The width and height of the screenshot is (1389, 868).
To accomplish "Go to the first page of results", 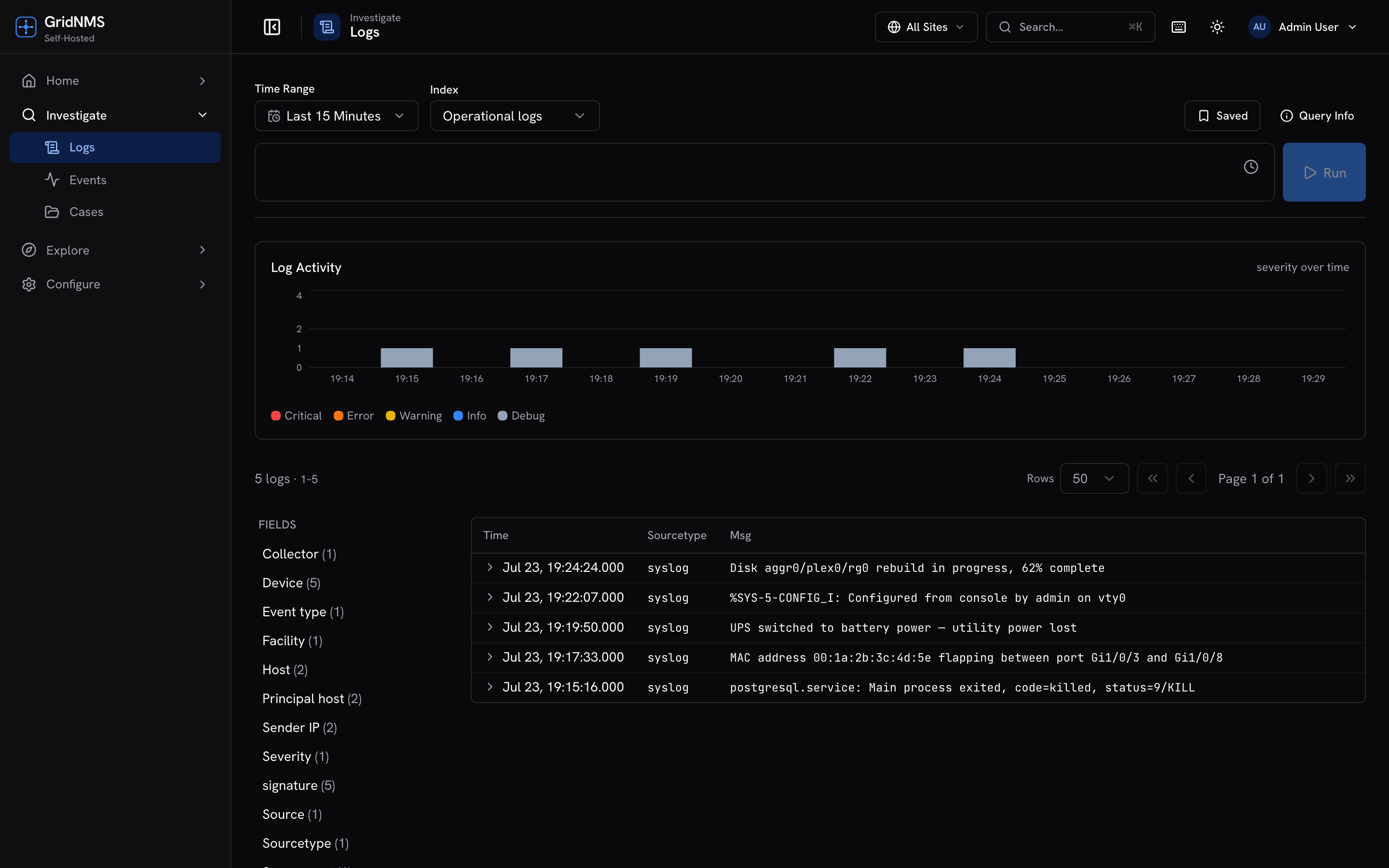I will pyautogui.click(x=1152, y=478).
